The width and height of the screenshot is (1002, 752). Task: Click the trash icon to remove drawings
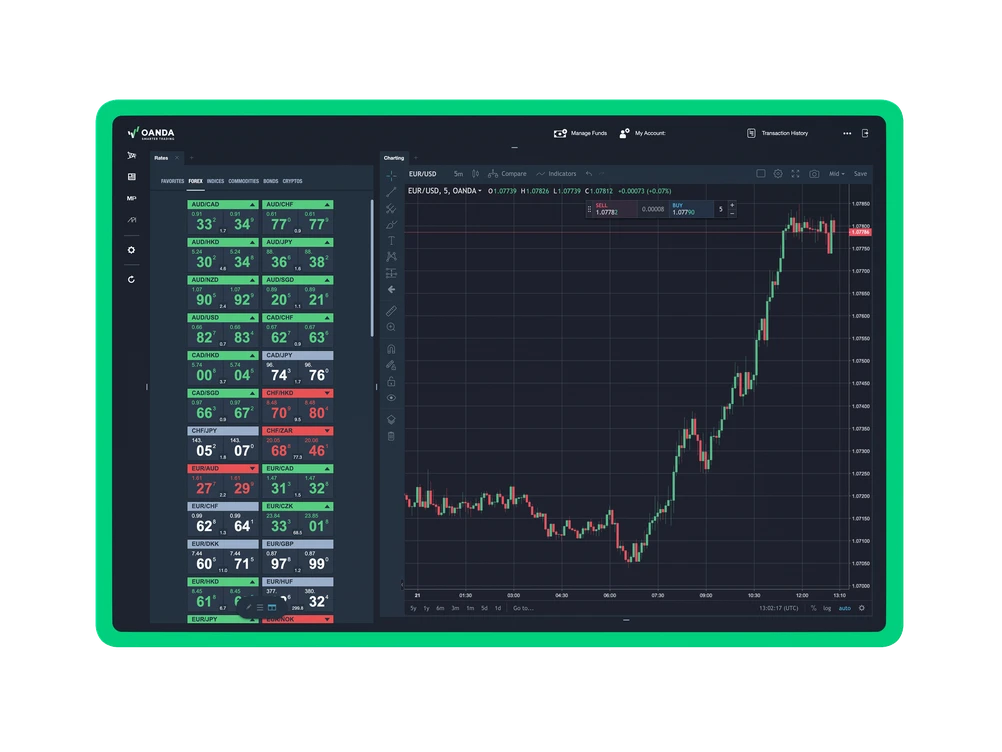pos(391,437)
